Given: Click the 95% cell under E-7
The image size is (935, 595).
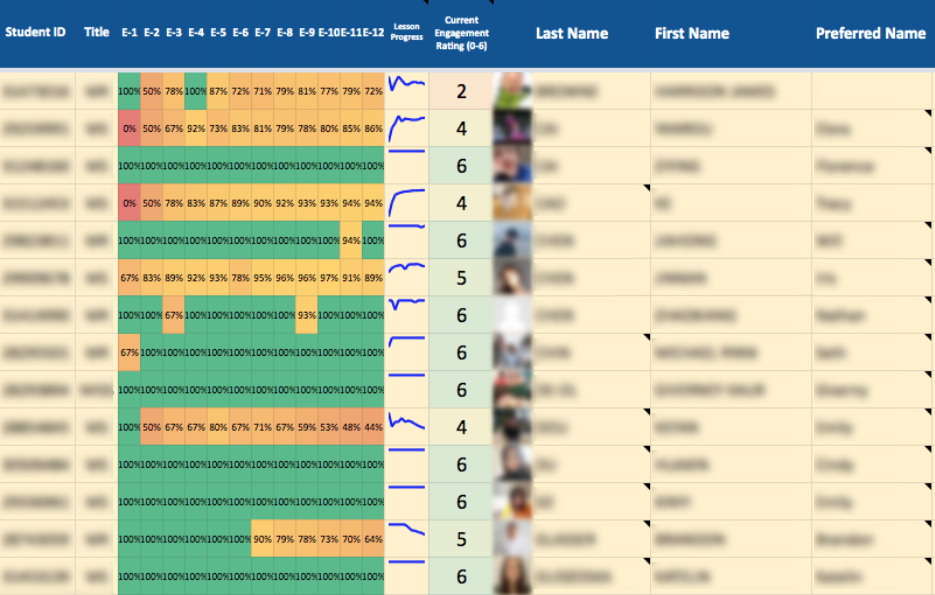Looking at the screenshot, I should pos(262,278).
